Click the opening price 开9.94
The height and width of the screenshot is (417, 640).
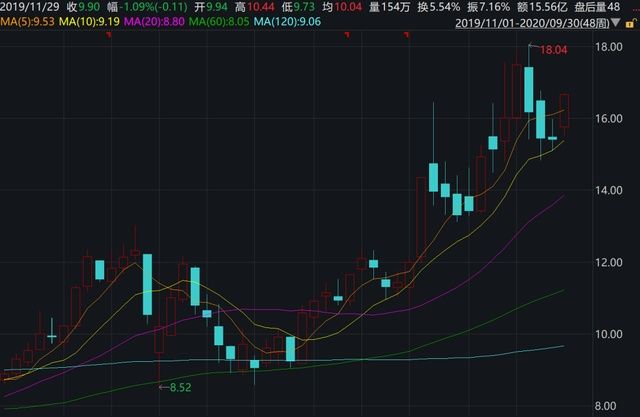pyautogui.click(x=211, y=7)
